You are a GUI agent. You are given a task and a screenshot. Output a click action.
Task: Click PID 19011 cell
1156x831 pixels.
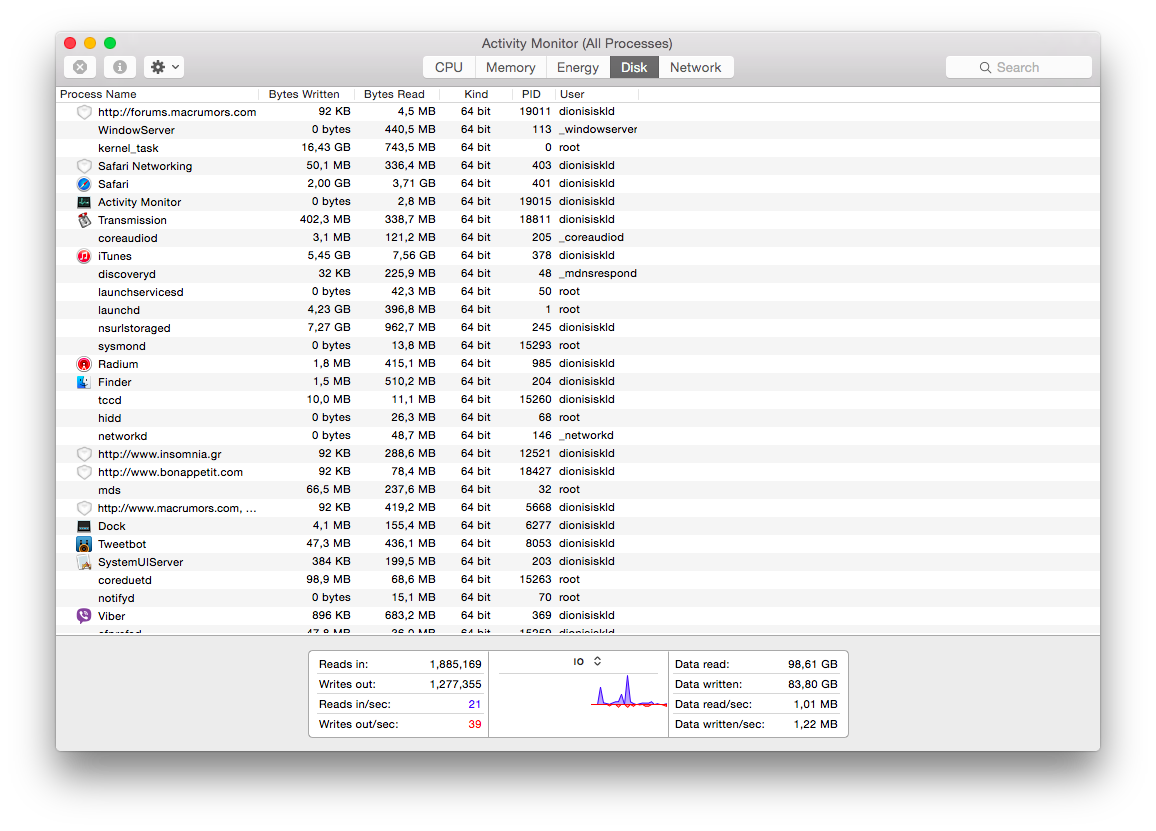point(535,111)
